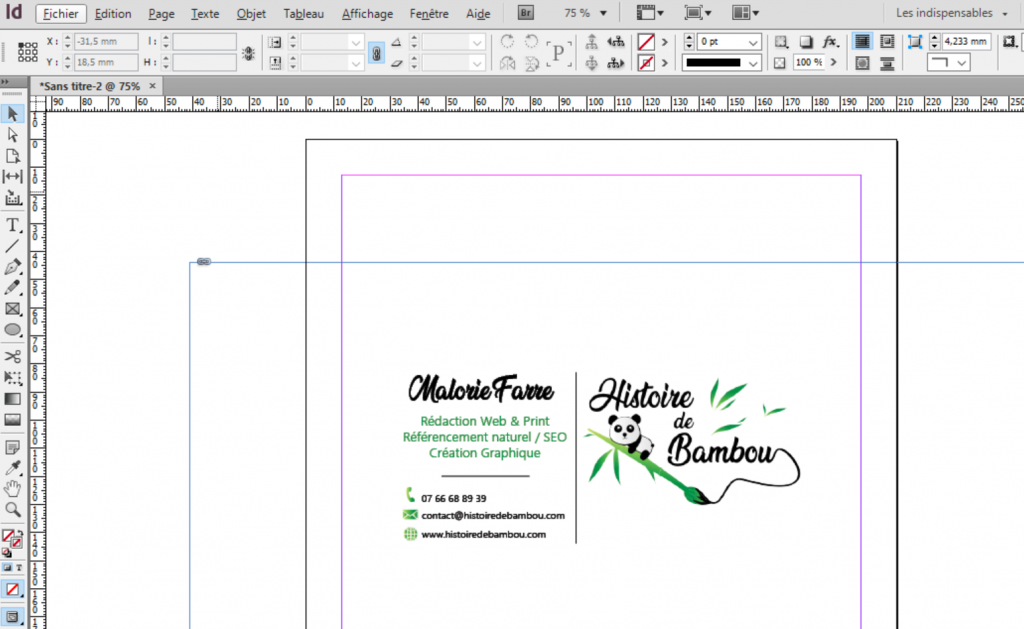
Task: Open the Affichage menu
Action: [x=367, y=14]
